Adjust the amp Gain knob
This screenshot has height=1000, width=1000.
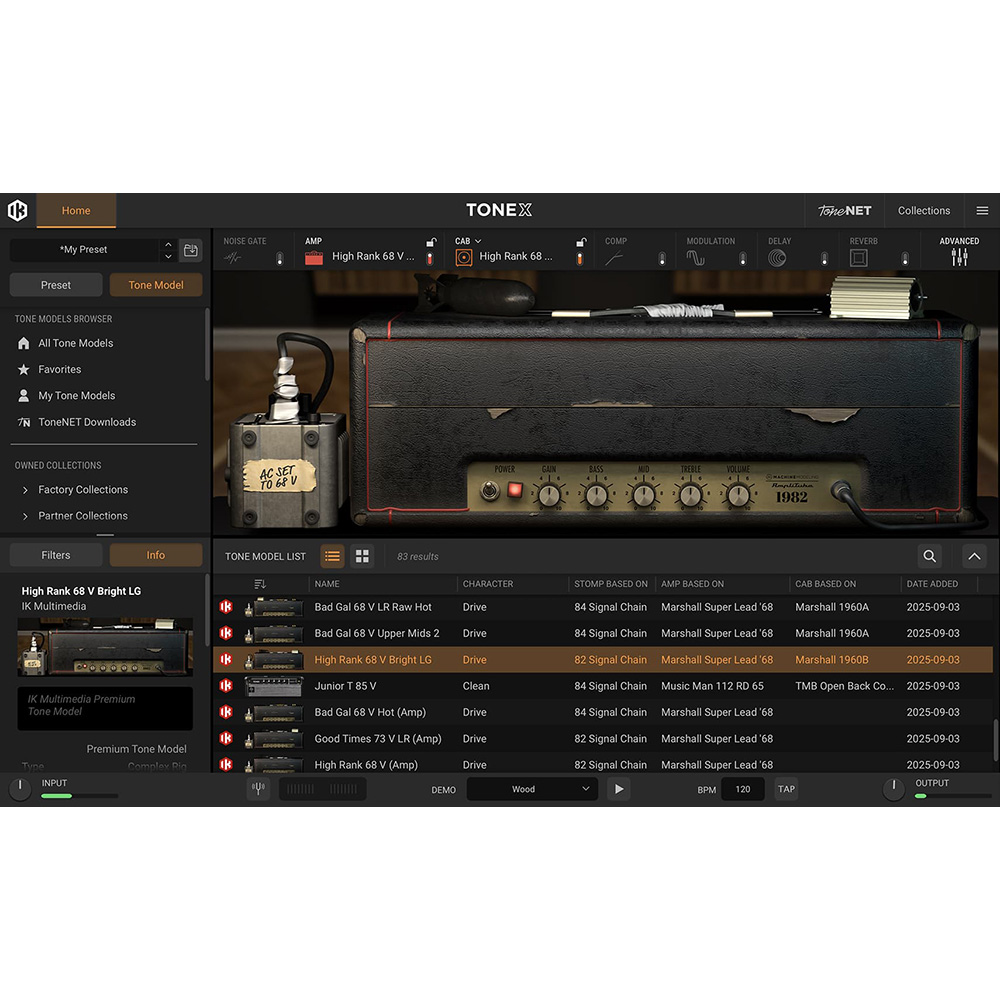coord(549,493)
